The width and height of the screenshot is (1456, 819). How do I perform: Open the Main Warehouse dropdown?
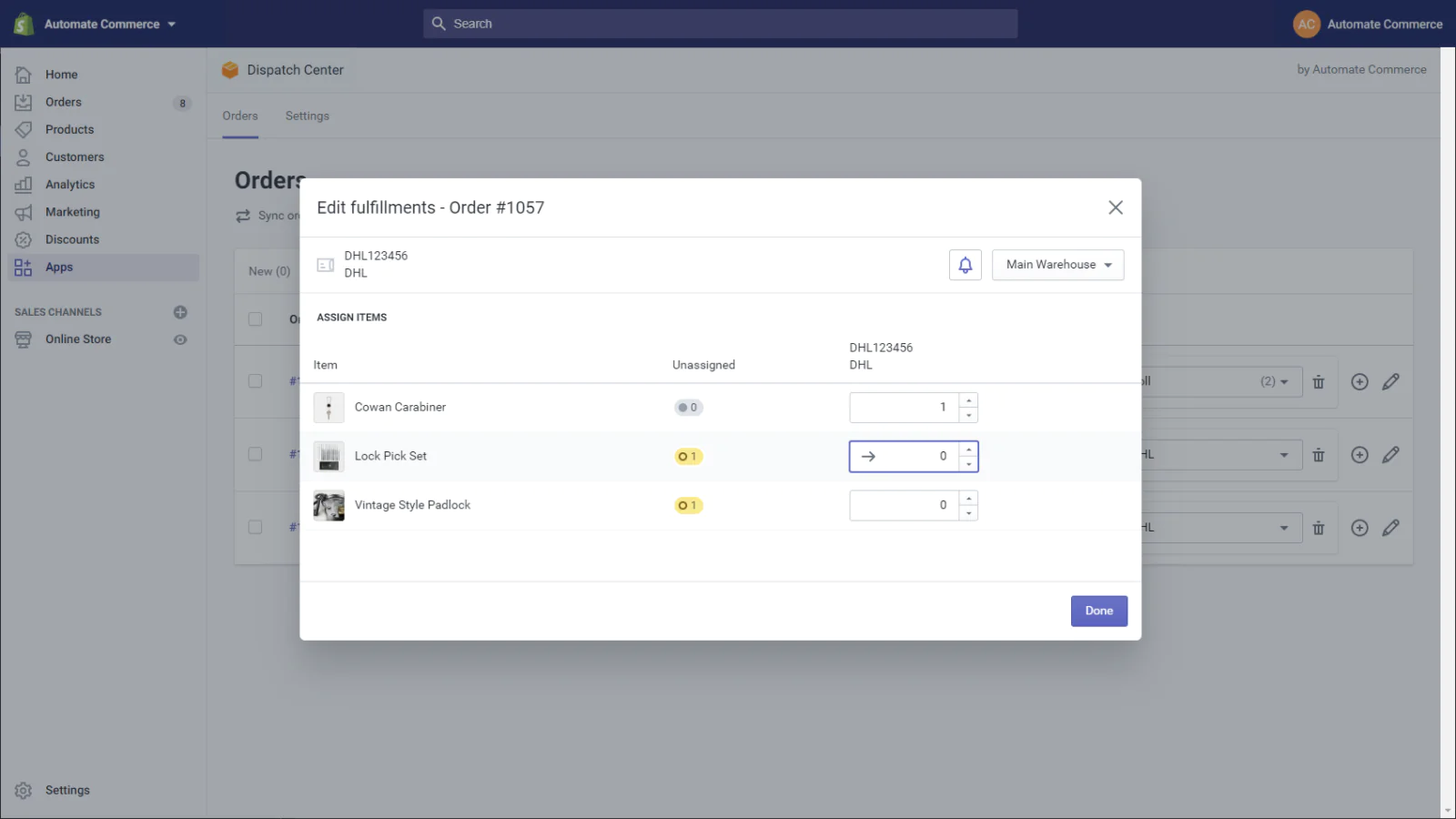pyautogui.click(x=1057, y=265)
